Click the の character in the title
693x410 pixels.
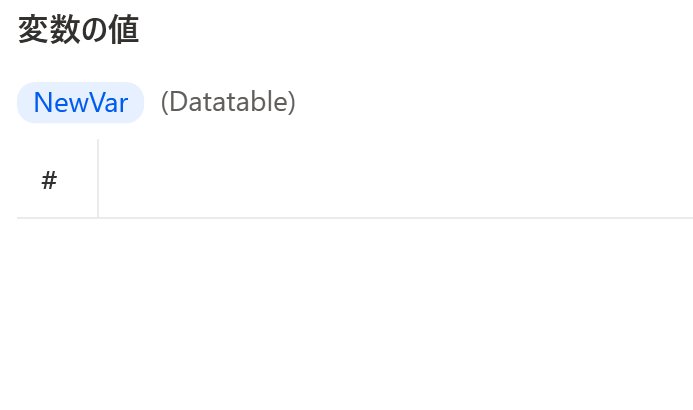pyautogui.click(x=95, y=31)
